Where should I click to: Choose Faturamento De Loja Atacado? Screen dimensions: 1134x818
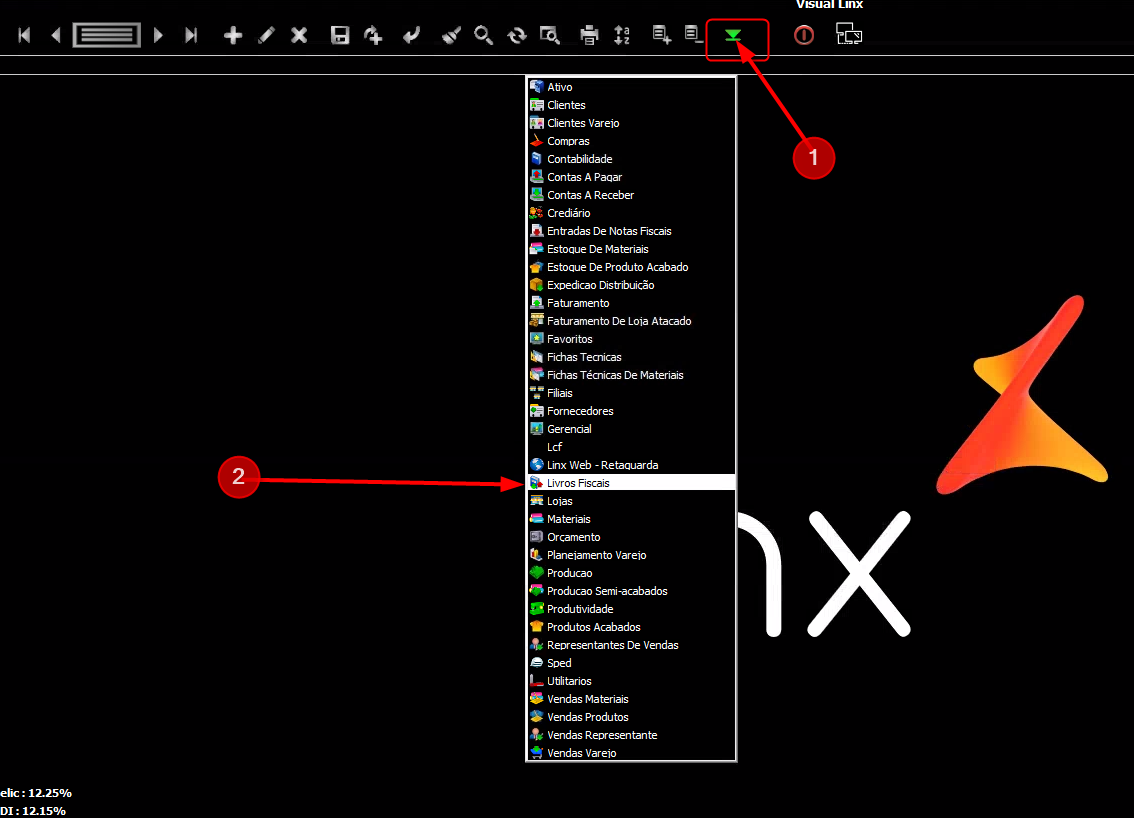631,321
